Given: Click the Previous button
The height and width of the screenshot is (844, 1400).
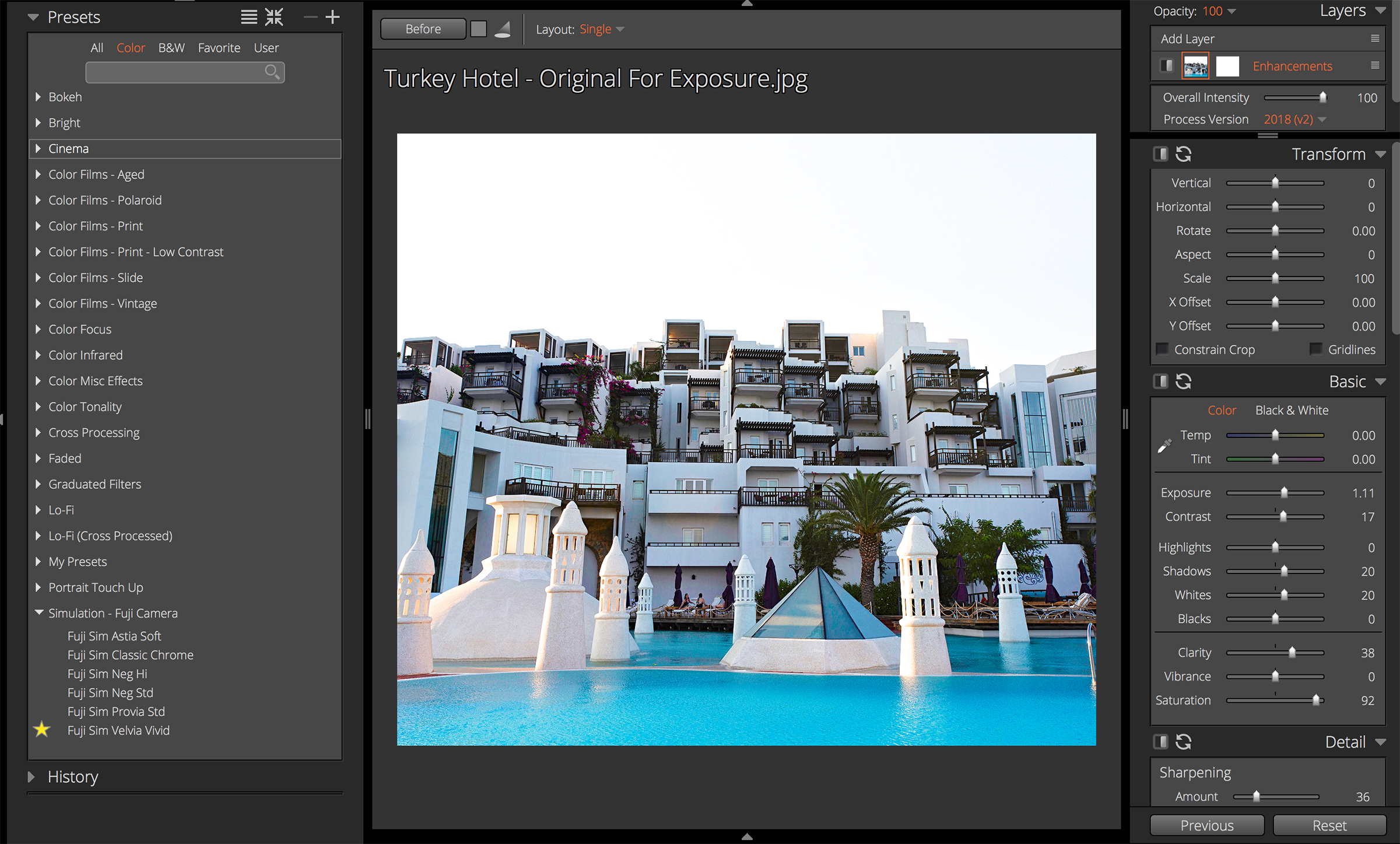Looking at the screenshot, I should pyautogui.click(x=1207, y=825).
